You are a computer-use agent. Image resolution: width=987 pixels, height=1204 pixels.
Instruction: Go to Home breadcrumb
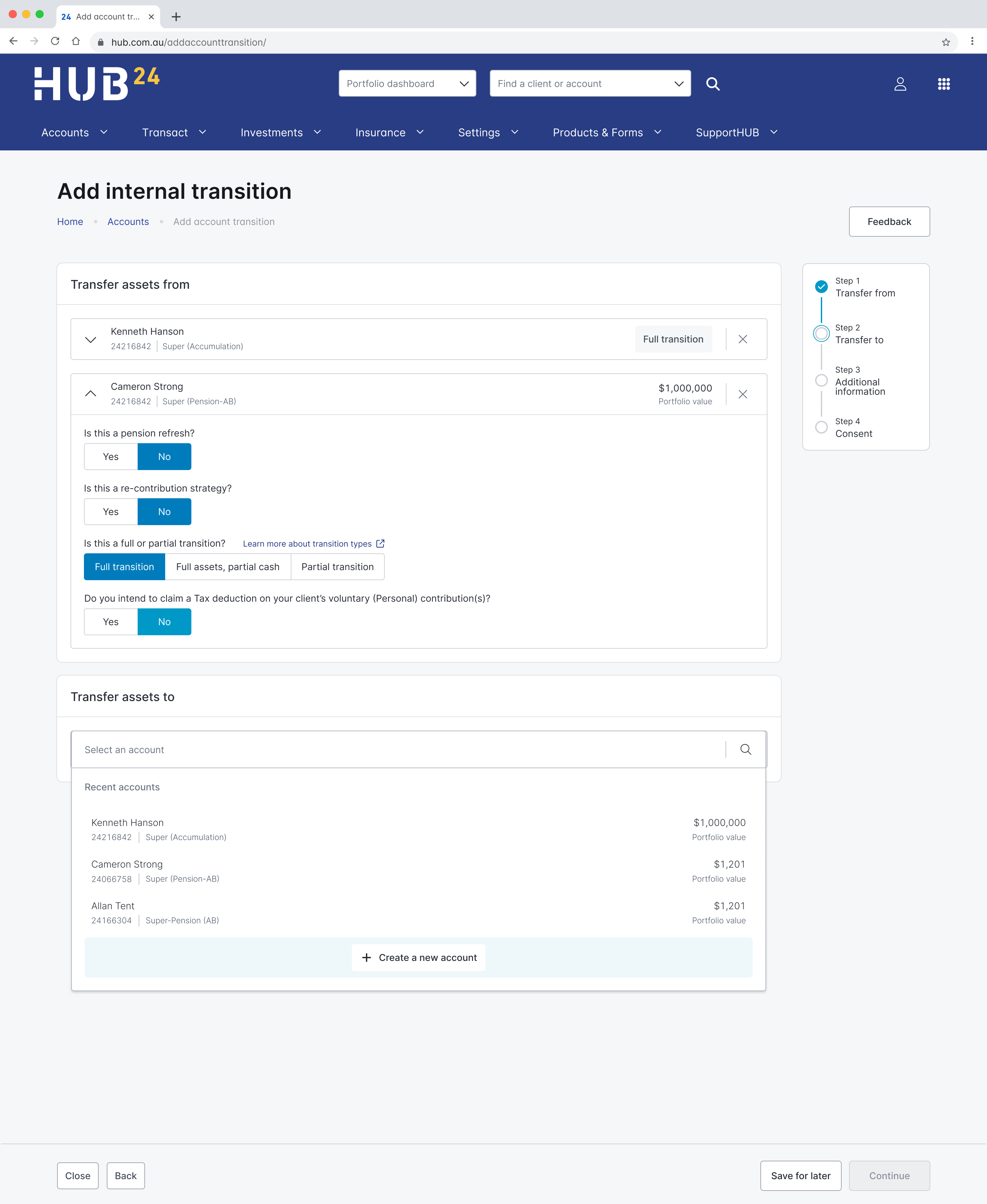pyautogui.click(x=70, y=222)
